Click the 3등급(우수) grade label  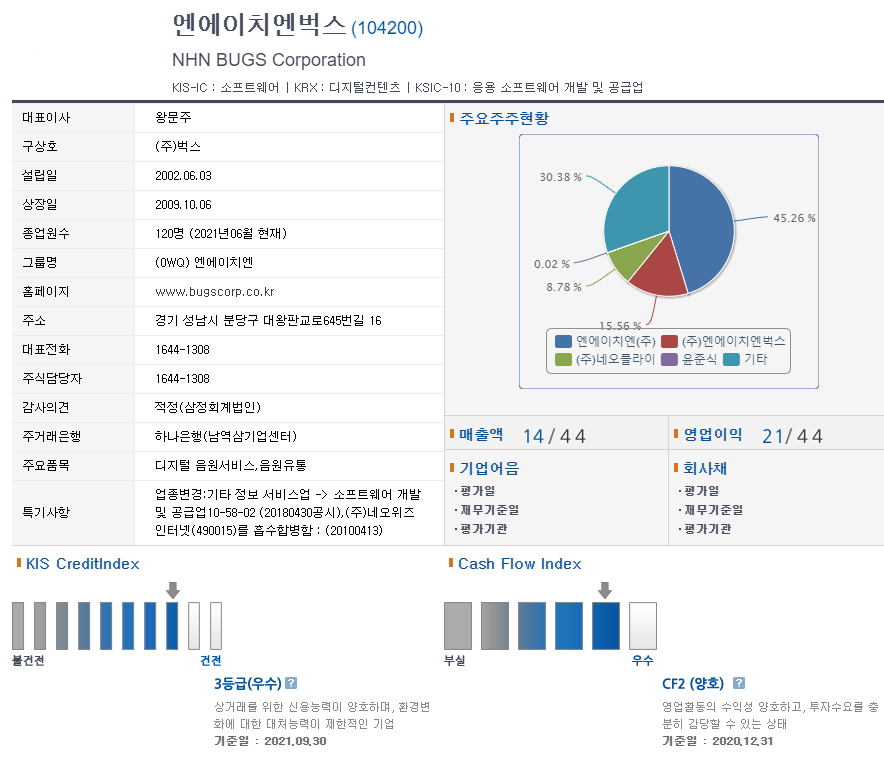[x=247, y=683]
